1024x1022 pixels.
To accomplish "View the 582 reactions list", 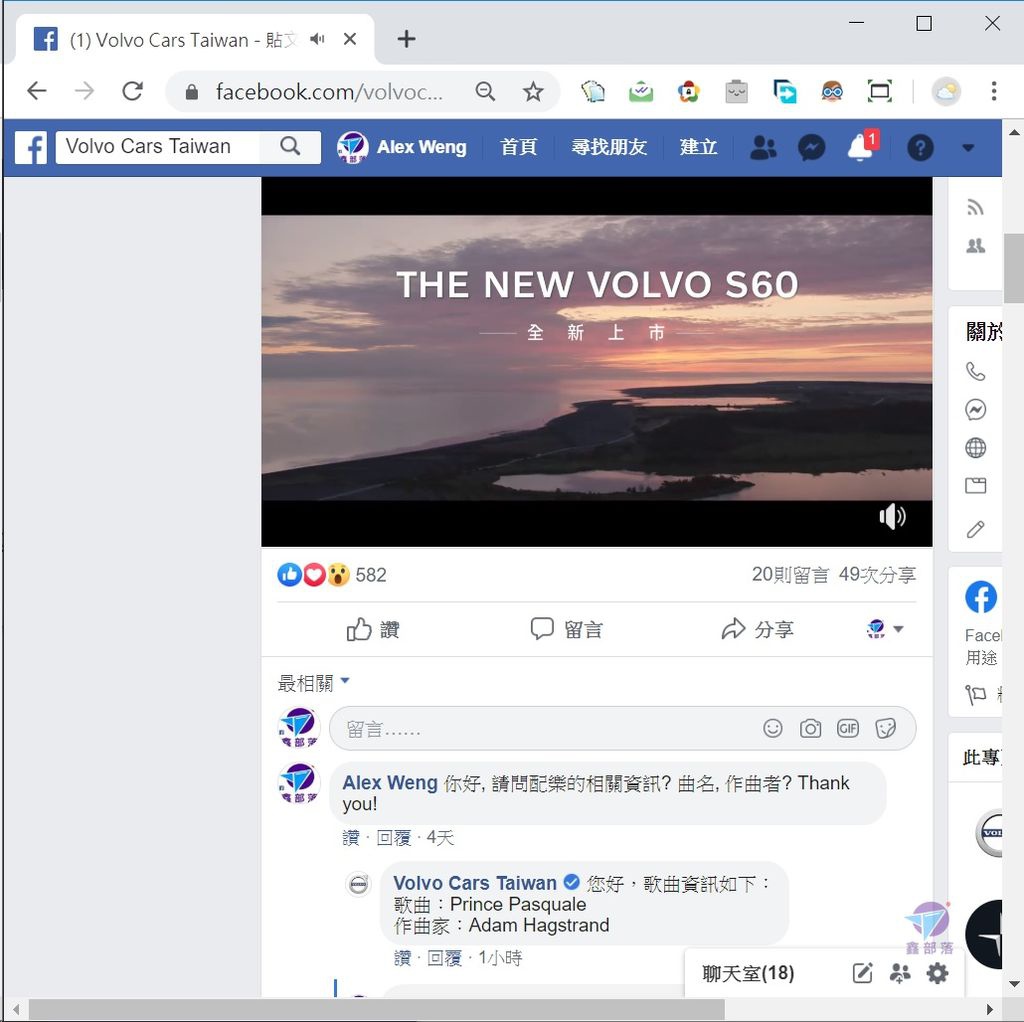I will click(x=371, y=575).
